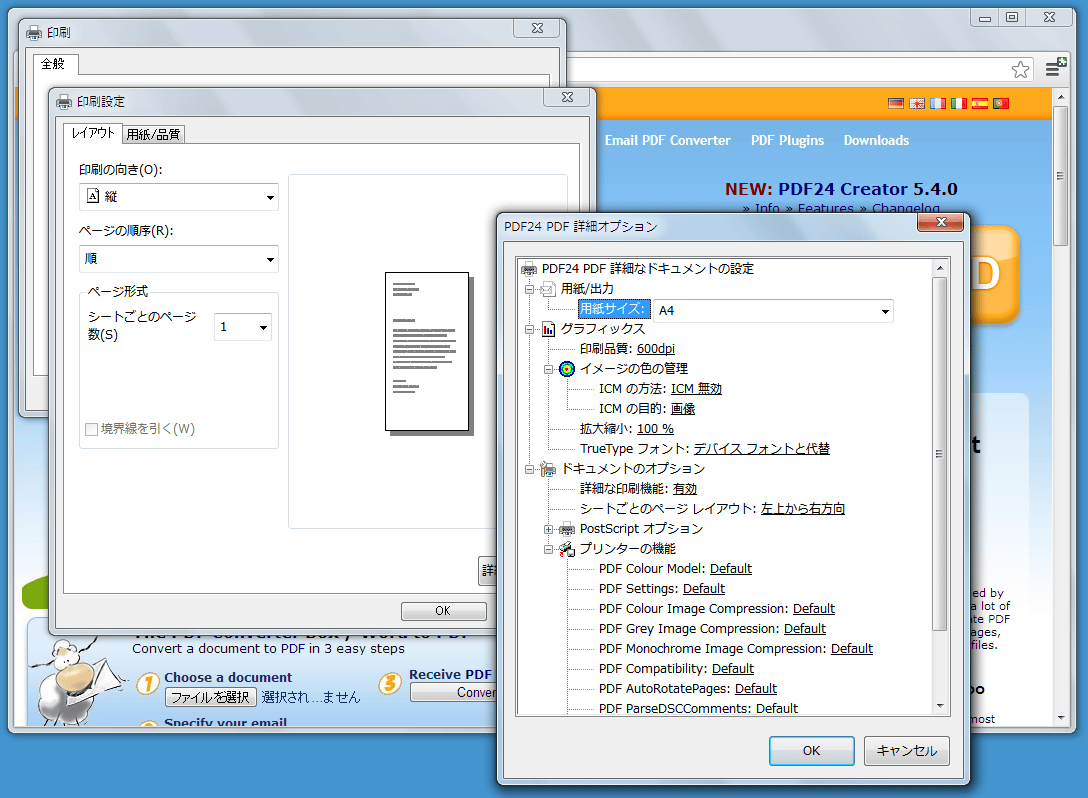Viewport: 1088px width, 798px height.
Task: Click the printer icon of PDF24 document settings
Action: [x=529, y=269]
